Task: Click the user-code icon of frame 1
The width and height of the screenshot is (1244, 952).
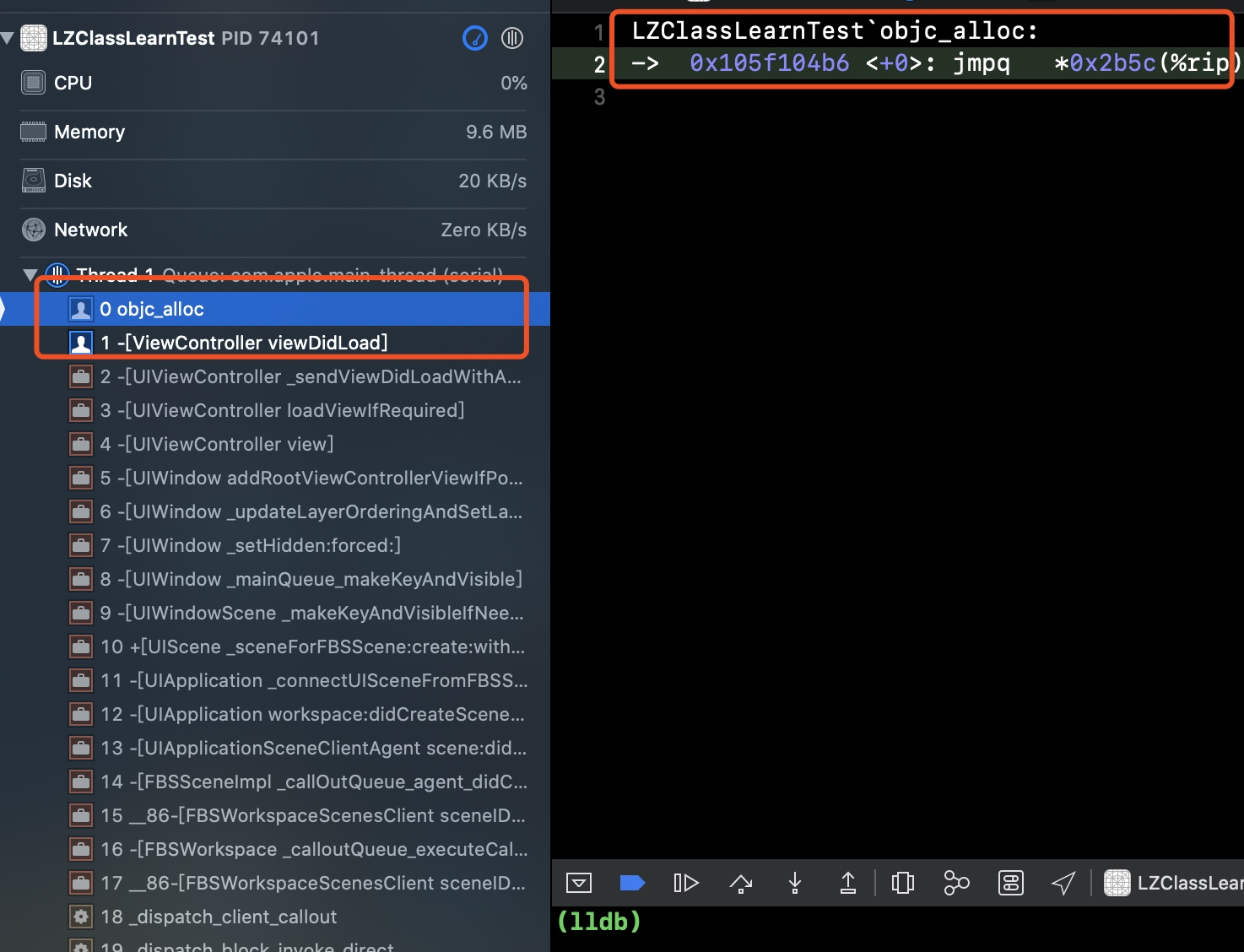Action: pyautogui.click(x=81, y=343)
